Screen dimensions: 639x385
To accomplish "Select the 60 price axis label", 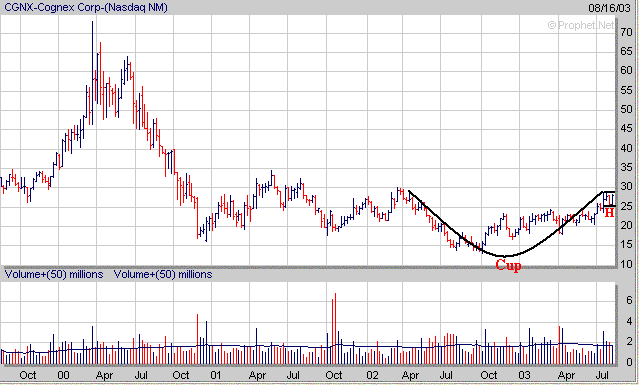I will 626,70.
